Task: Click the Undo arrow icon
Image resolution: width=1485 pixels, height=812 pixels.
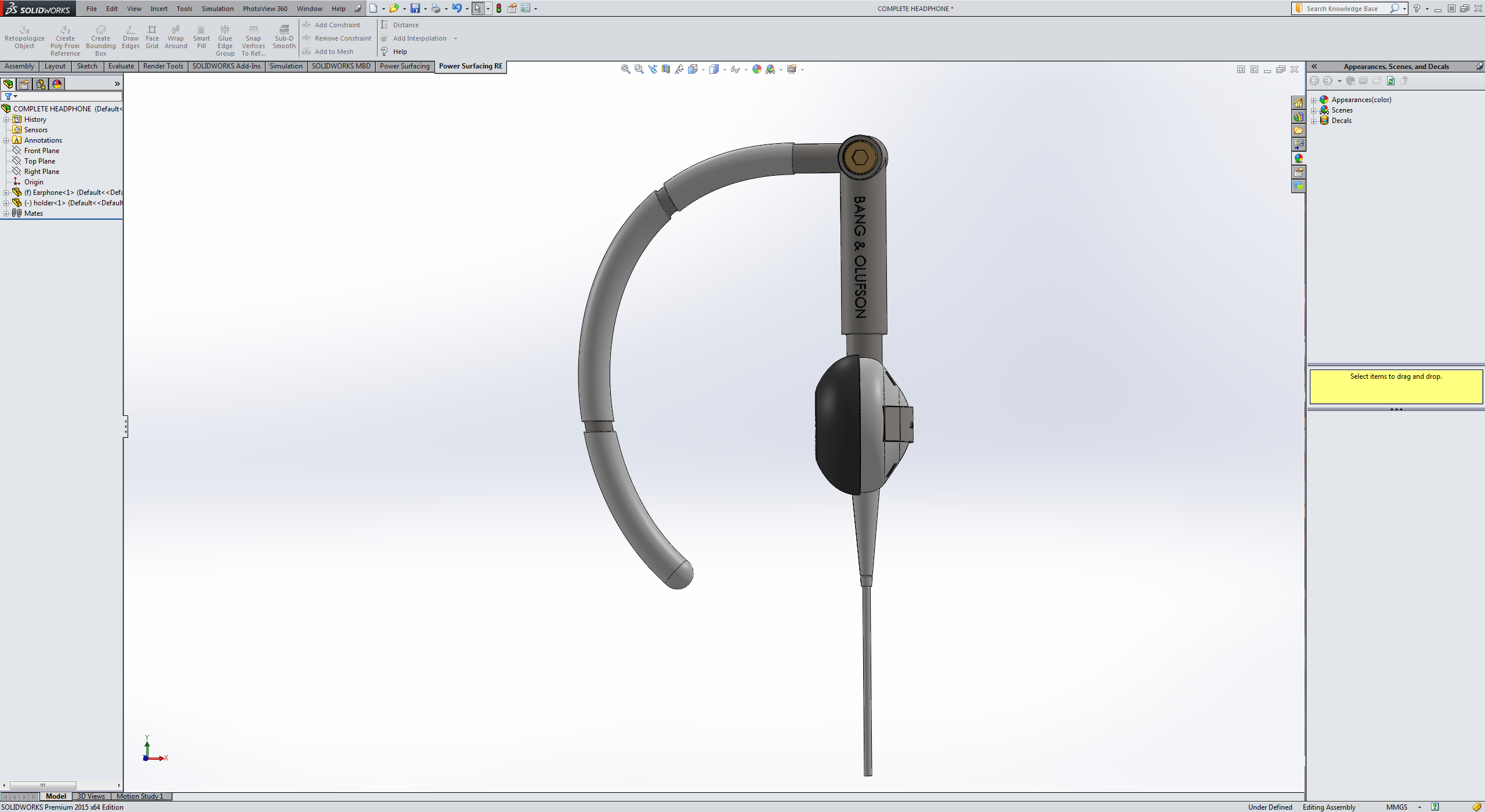Action: [457, 8]
